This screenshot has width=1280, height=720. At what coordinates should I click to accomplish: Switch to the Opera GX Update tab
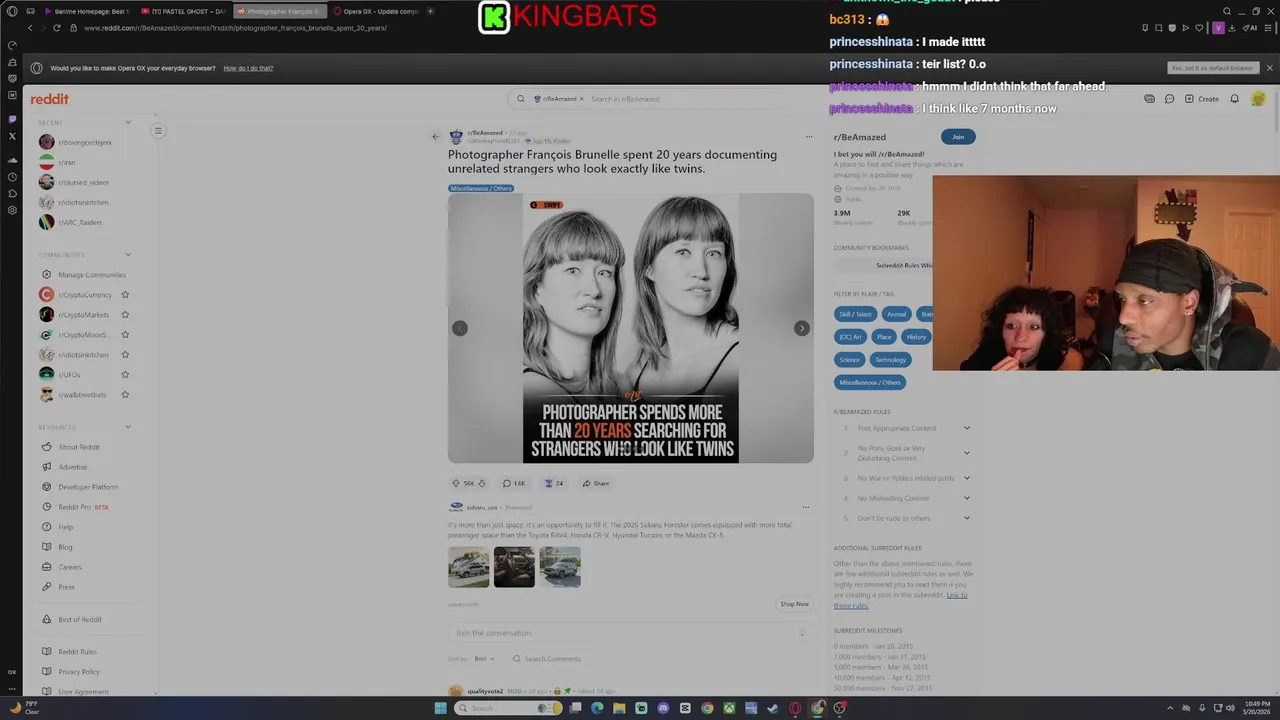(x=375, y=11)
